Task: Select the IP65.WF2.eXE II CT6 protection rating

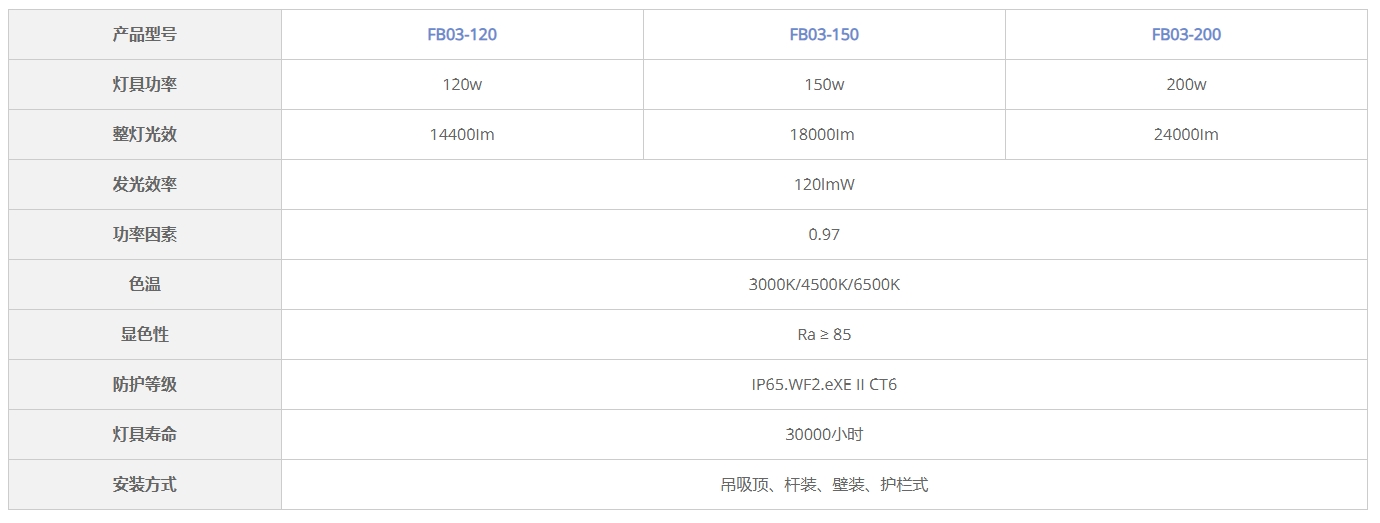Action: pos(824,385)
